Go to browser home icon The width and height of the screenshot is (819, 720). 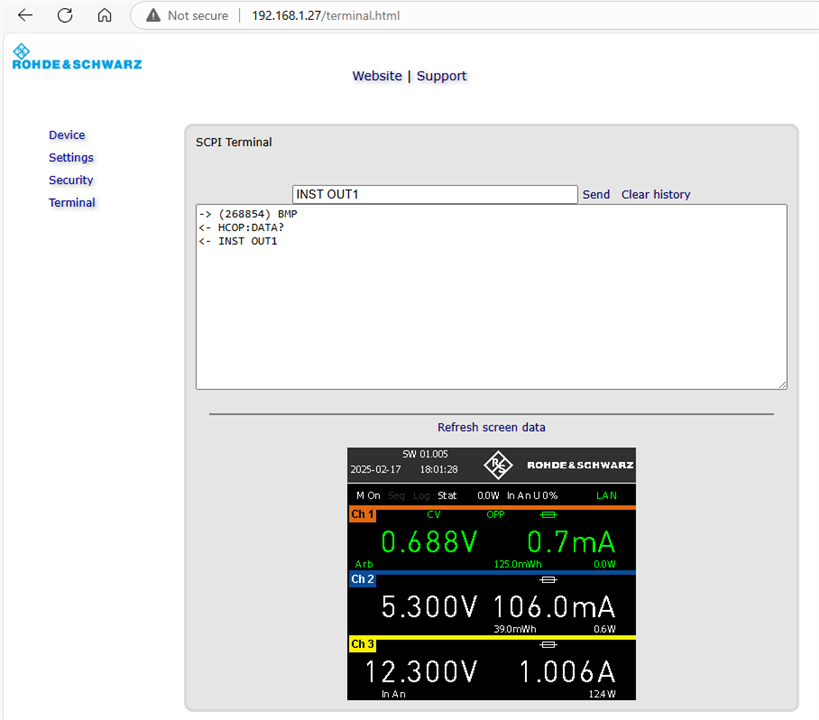(104, 16)
